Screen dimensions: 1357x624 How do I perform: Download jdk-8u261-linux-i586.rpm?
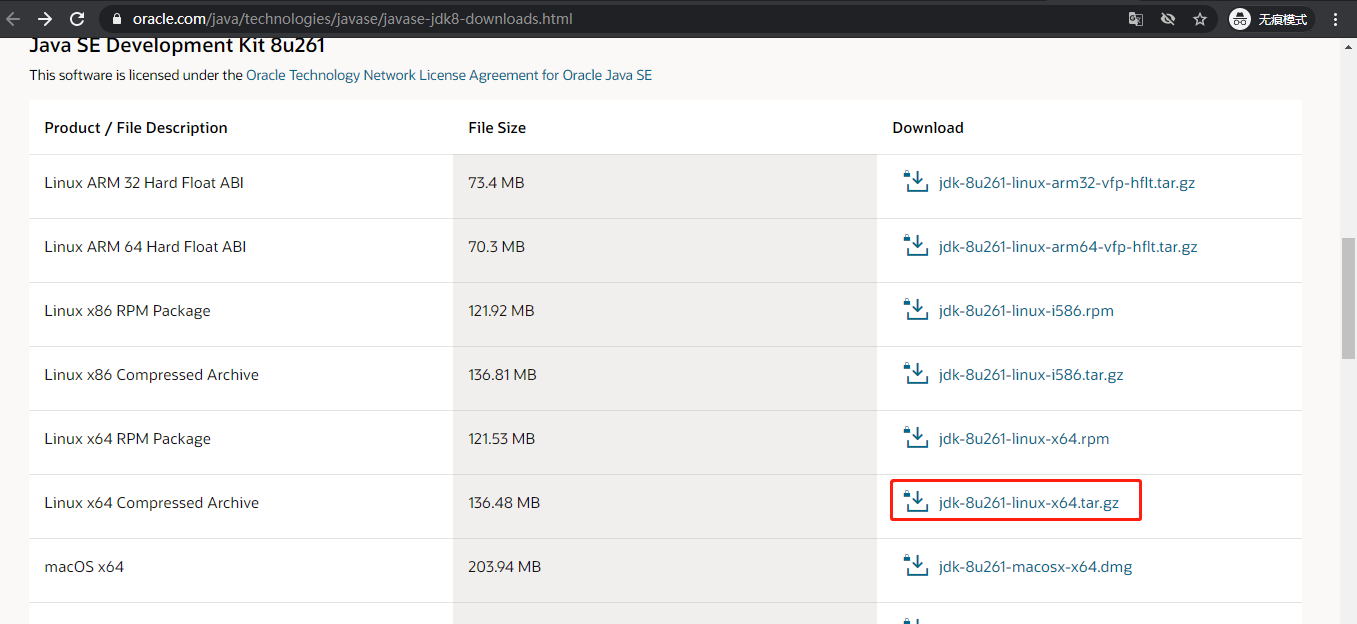(x=1026, y=311)
